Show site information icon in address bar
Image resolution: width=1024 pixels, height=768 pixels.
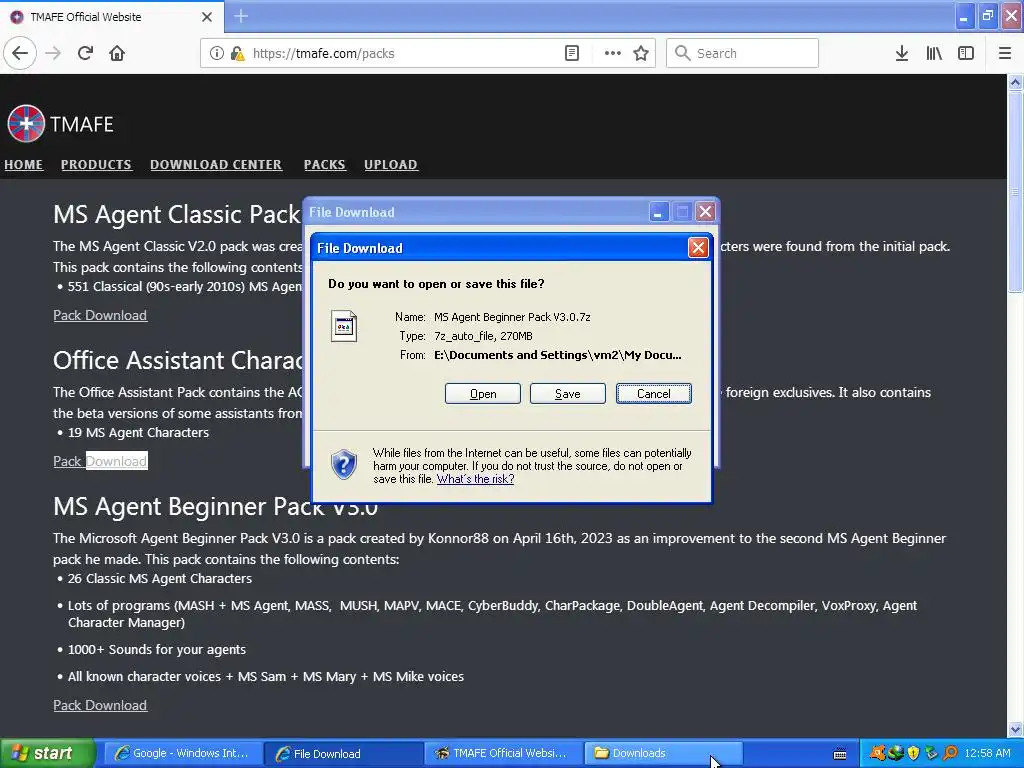pos(216,53)
